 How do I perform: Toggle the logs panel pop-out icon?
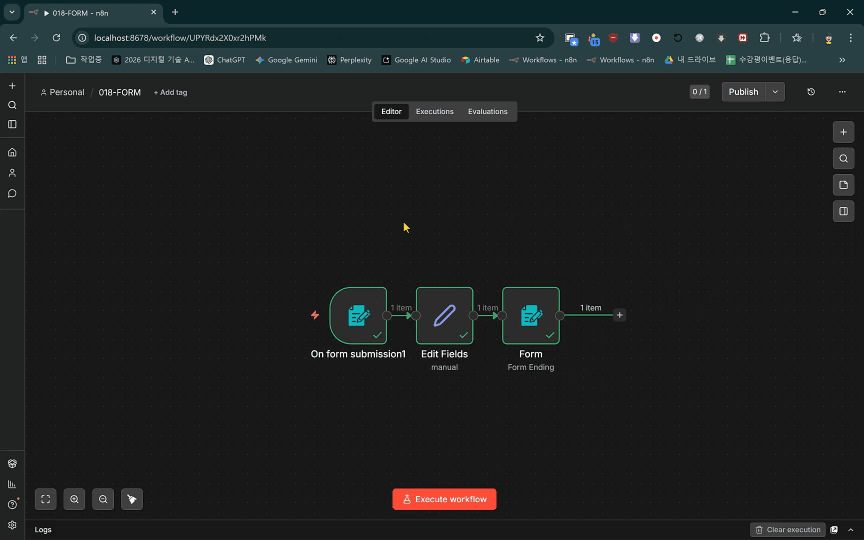click(834, 530)
